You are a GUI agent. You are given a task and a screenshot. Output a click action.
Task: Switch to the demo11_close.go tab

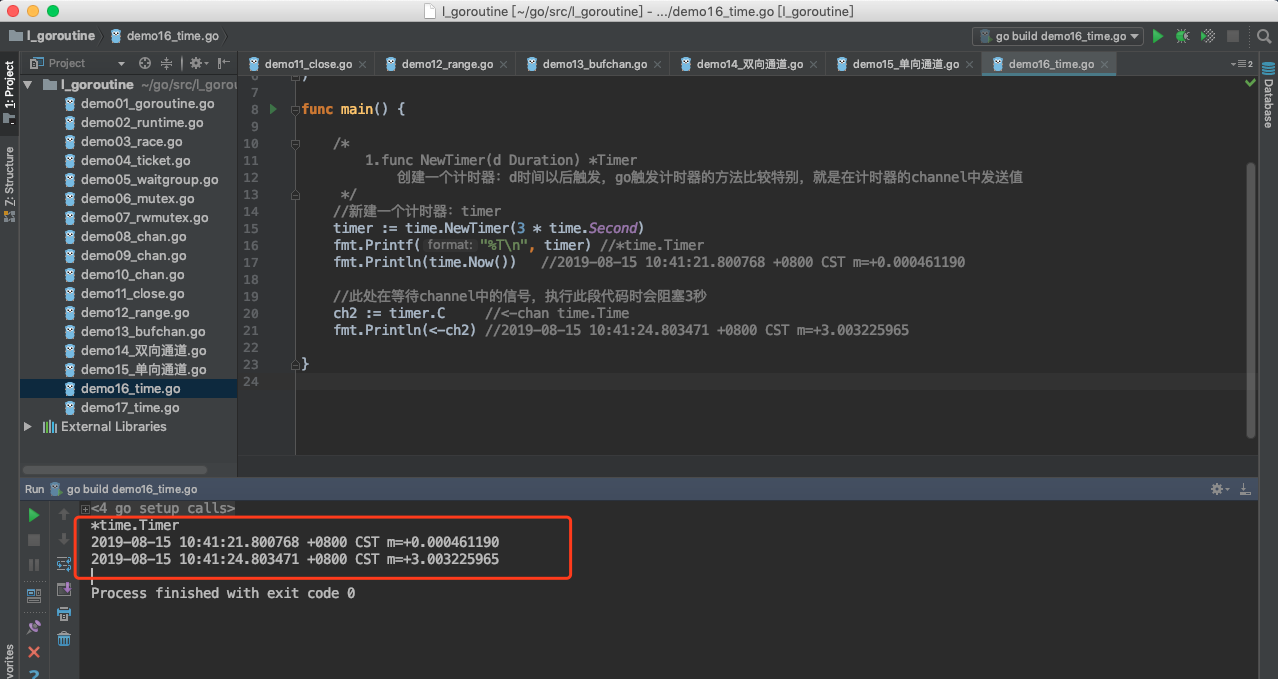(308, 64)
